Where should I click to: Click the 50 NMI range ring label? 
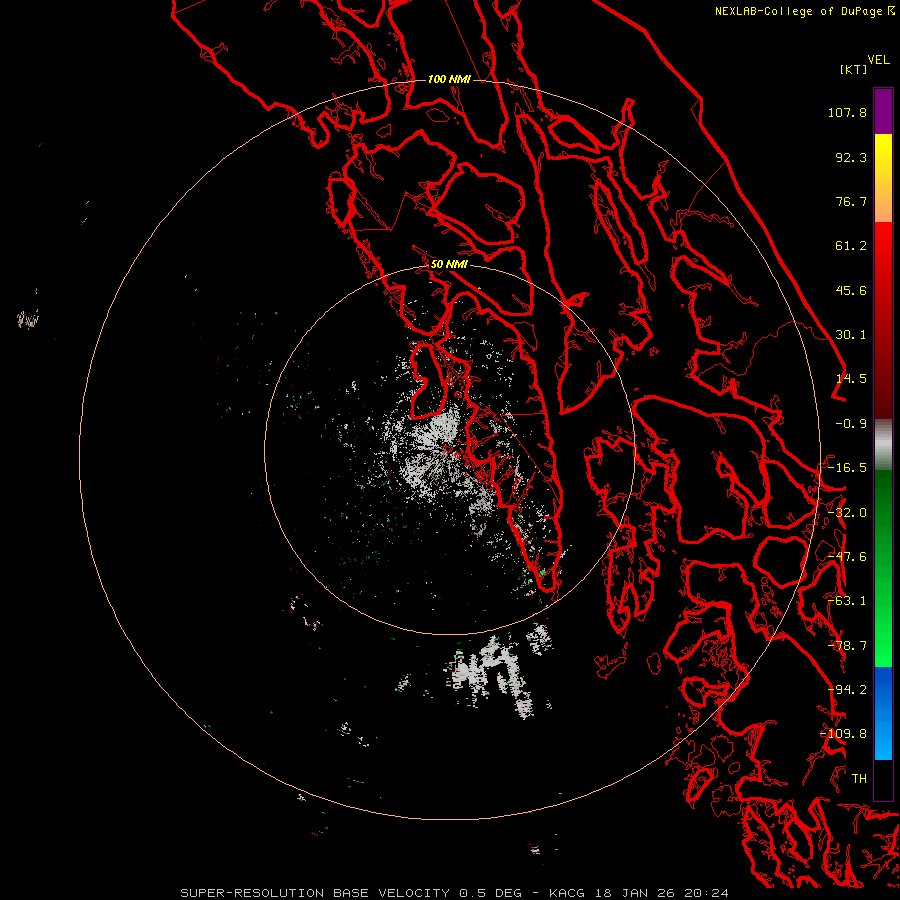[449, 265]
